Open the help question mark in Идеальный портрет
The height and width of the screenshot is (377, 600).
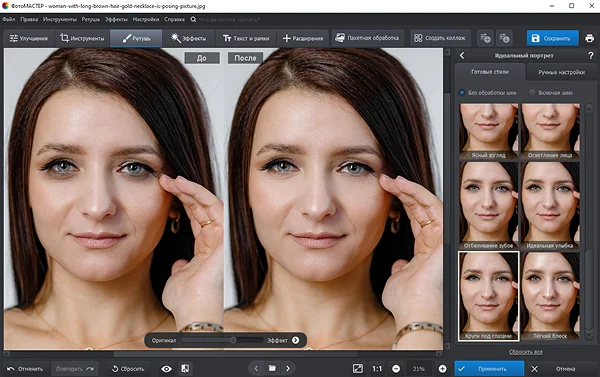[x=591, y=56]
